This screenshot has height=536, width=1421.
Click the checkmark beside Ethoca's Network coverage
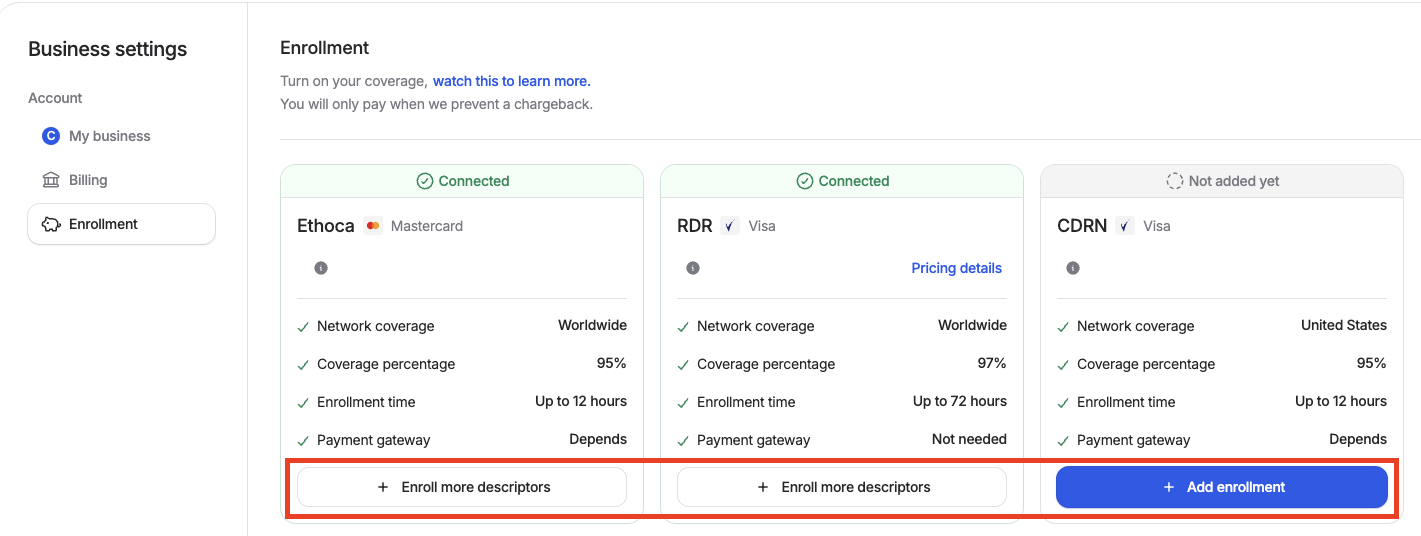click(x=303, y=326)
